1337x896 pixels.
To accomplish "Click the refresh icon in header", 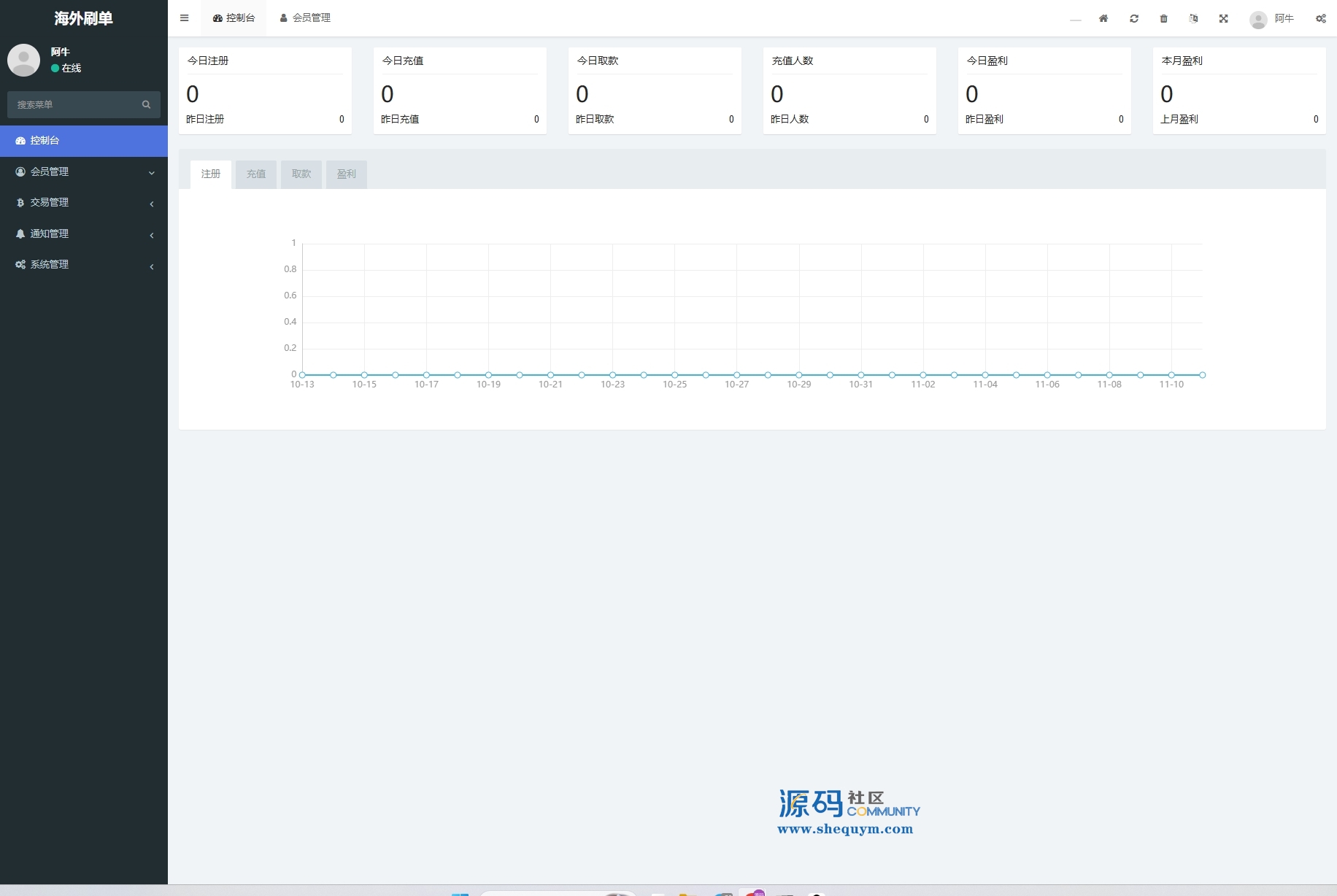I will click(1134, 19).
